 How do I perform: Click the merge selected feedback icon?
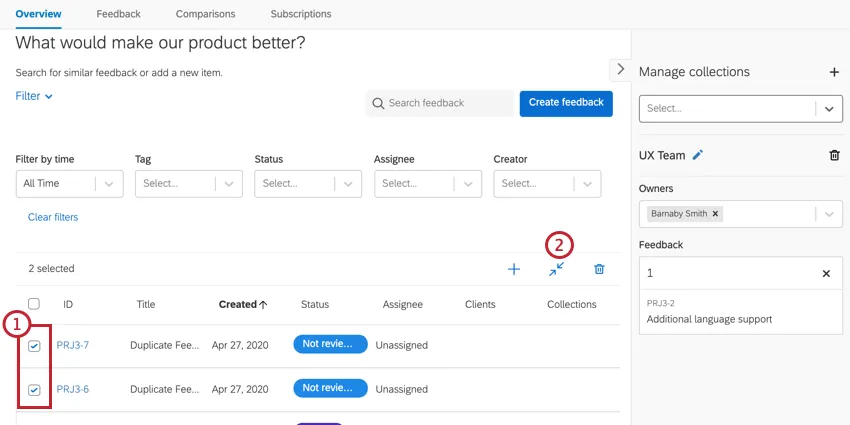click(556, 269)
